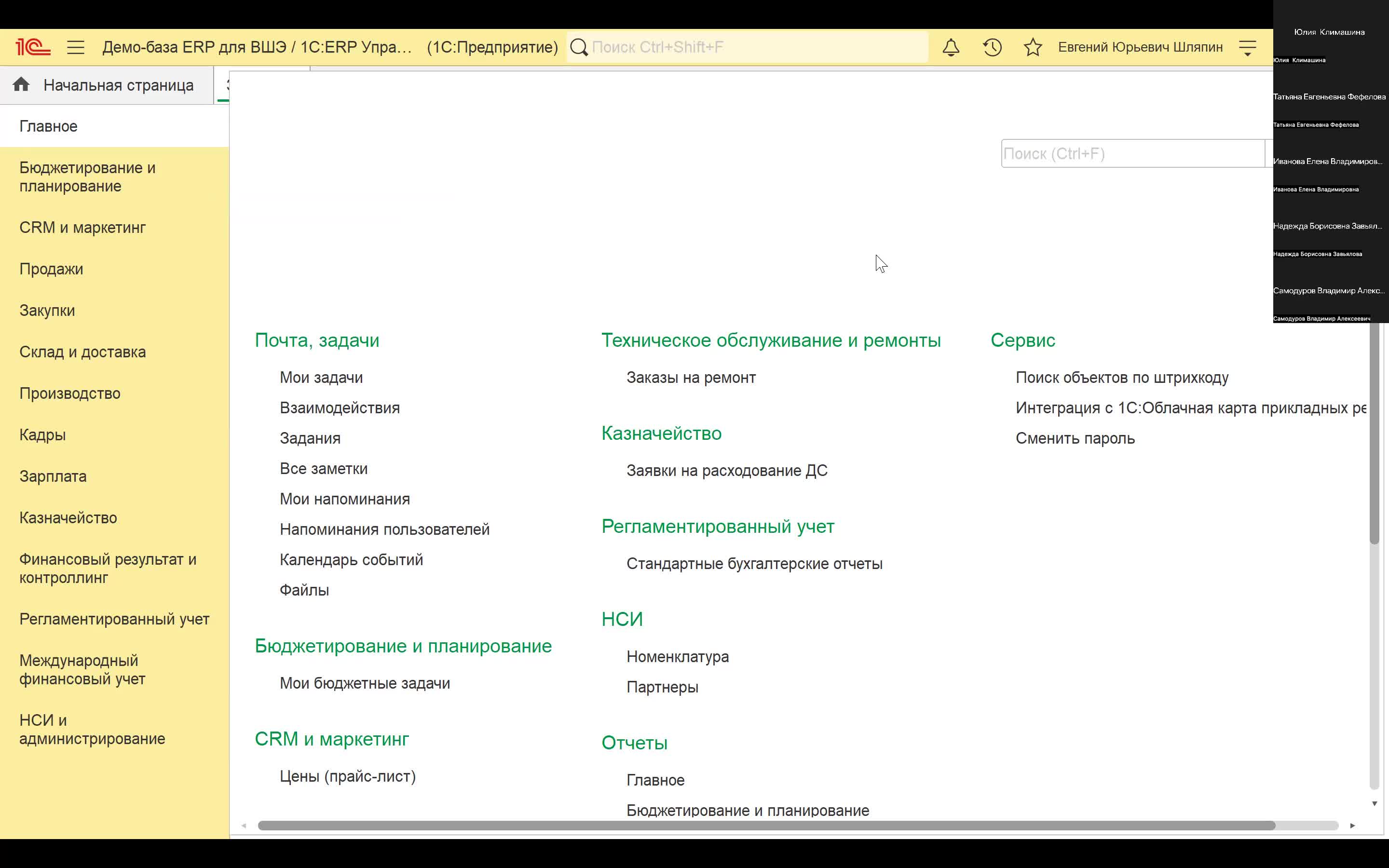Screen dimensions: 1389x868
Task: Open Бюджетирование и планирование sidebar section
Action: click(x=115, y=177)
